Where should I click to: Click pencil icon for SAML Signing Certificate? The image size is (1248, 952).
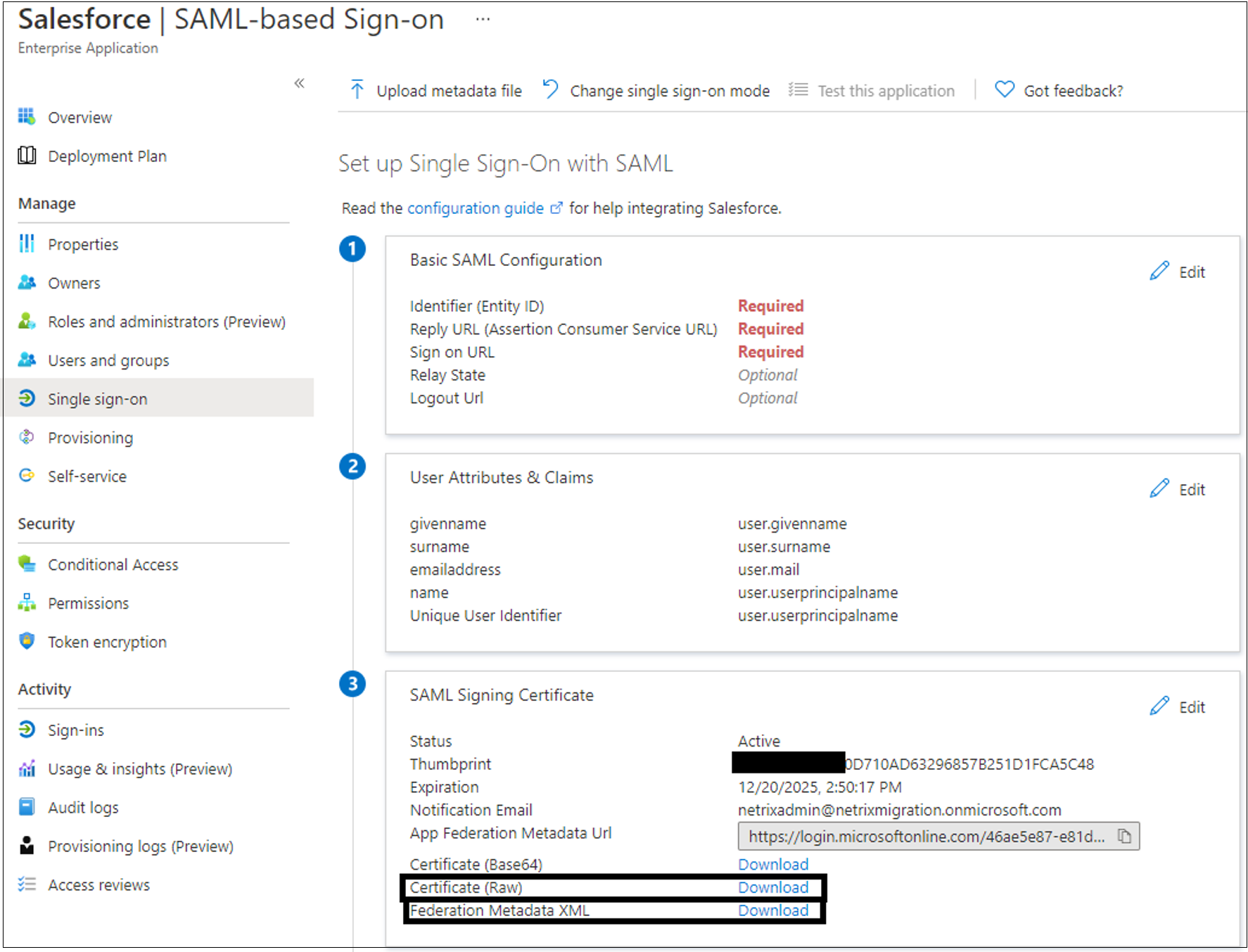coord(1159,706)
